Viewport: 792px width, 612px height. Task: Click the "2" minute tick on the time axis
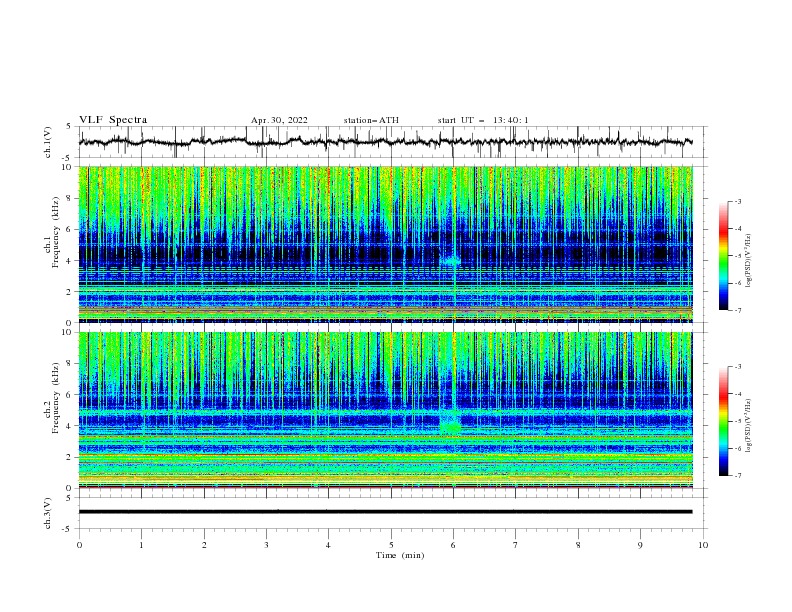click(x=204, y=545)
